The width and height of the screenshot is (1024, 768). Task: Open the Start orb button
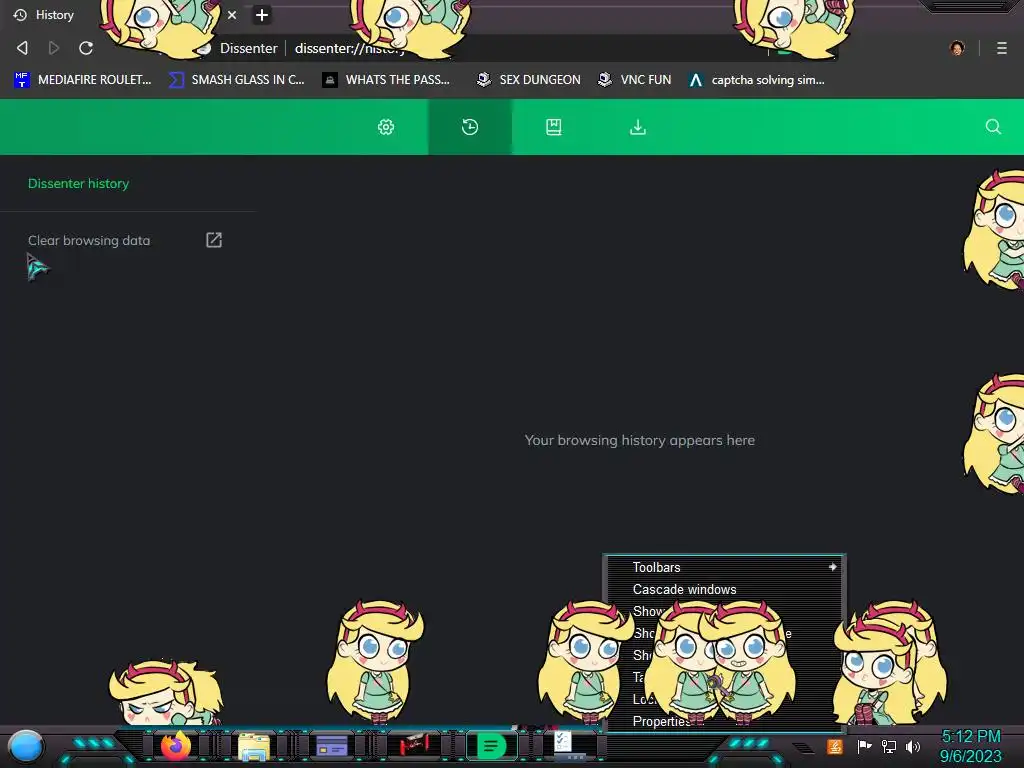26,747
